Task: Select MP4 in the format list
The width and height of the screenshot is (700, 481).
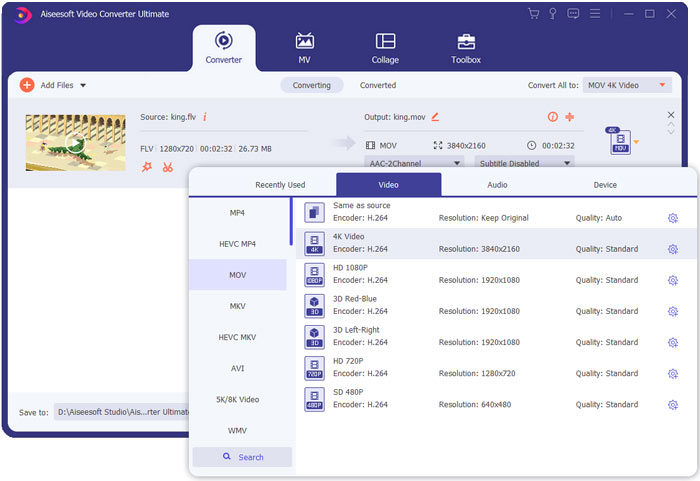Action: [x=238, y=213]
